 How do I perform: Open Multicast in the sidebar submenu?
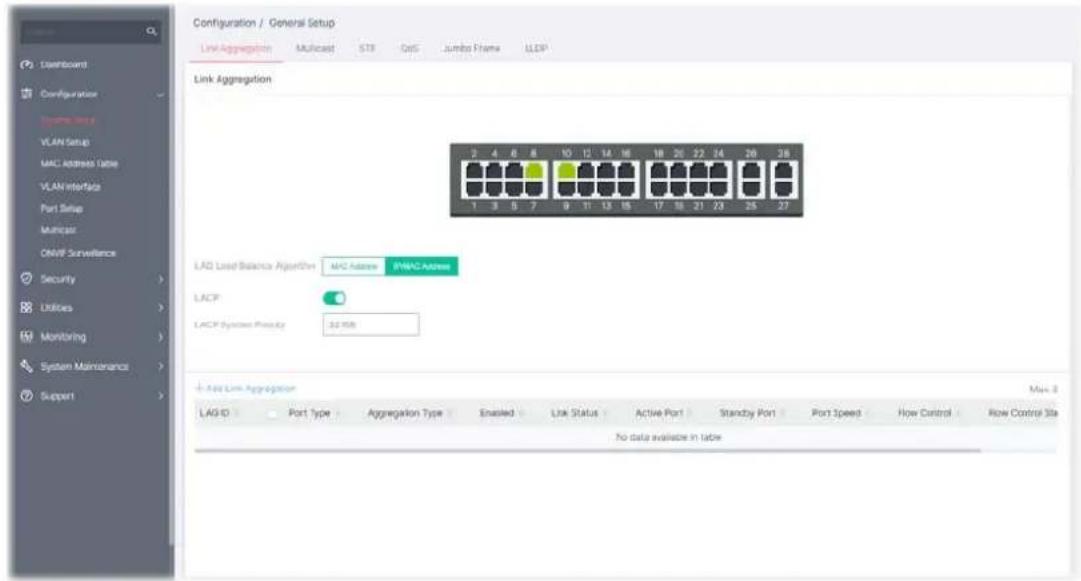coord(58,230)
